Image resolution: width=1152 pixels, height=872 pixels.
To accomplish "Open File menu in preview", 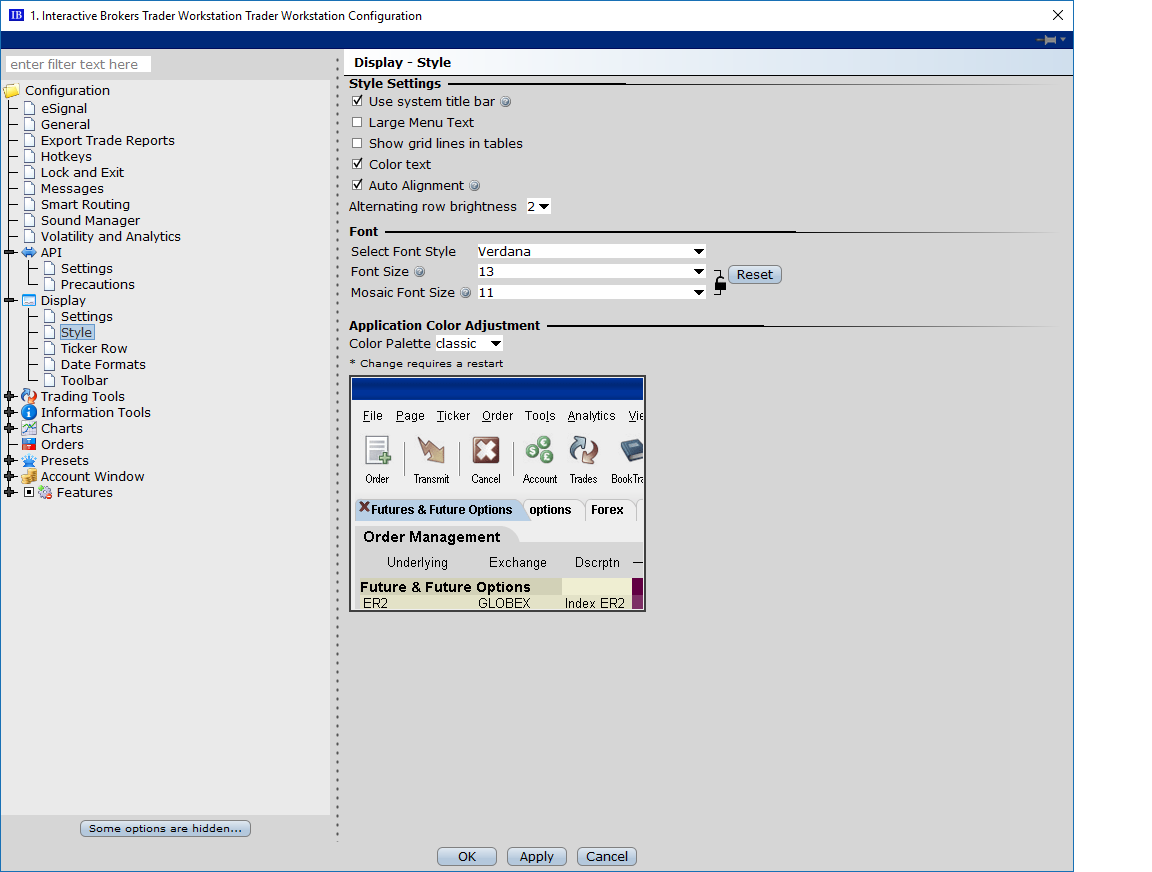I will point(372,416).
